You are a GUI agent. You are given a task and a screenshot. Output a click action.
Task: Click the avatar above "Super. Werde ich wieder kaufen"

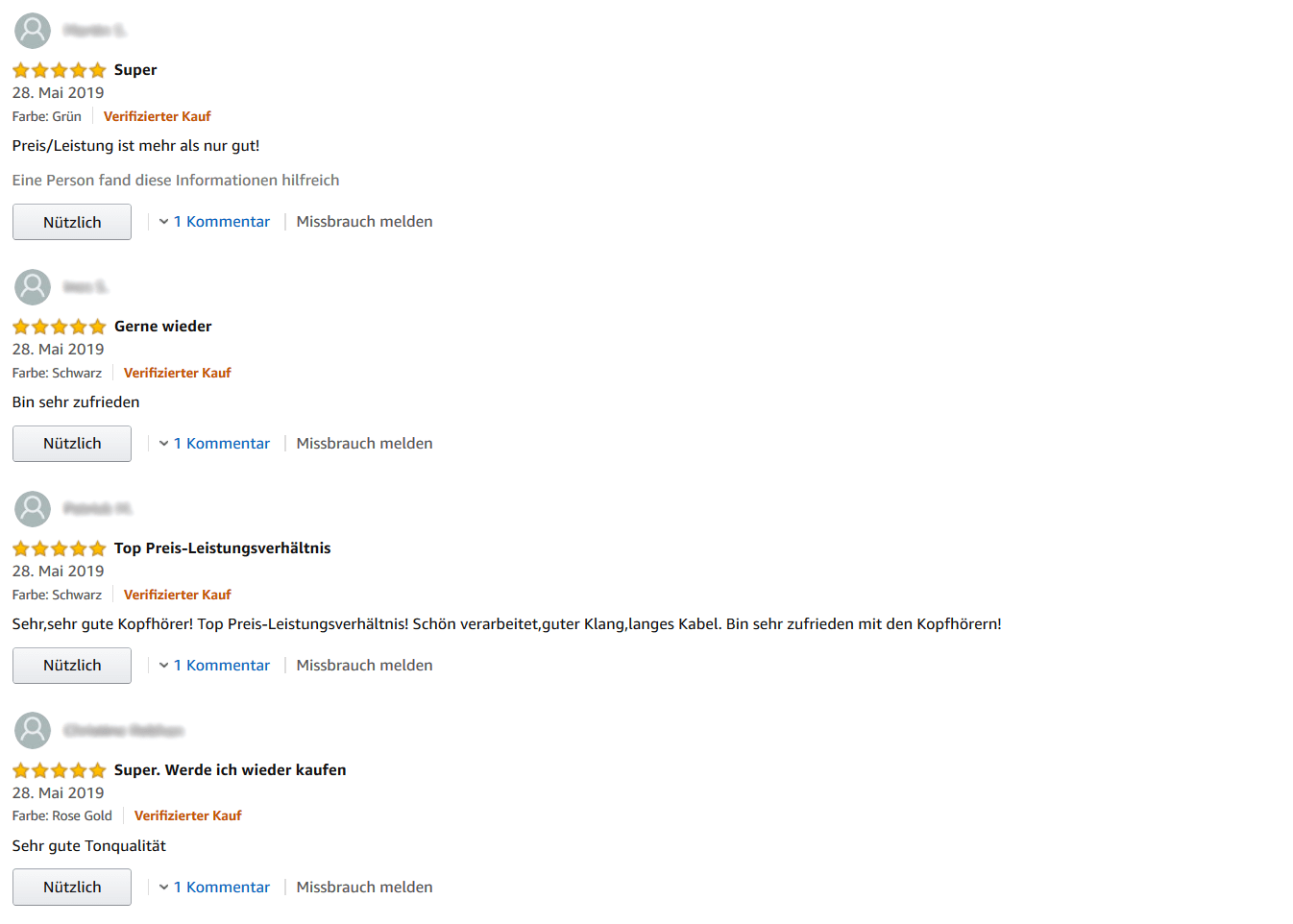pos(33,731)
